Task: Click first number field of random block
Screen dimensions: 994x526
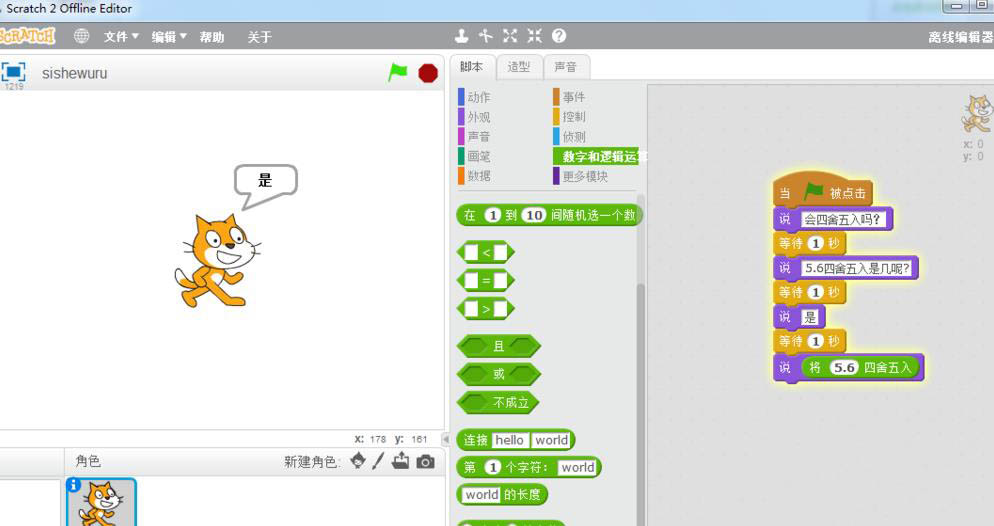Action: (493, 215)
